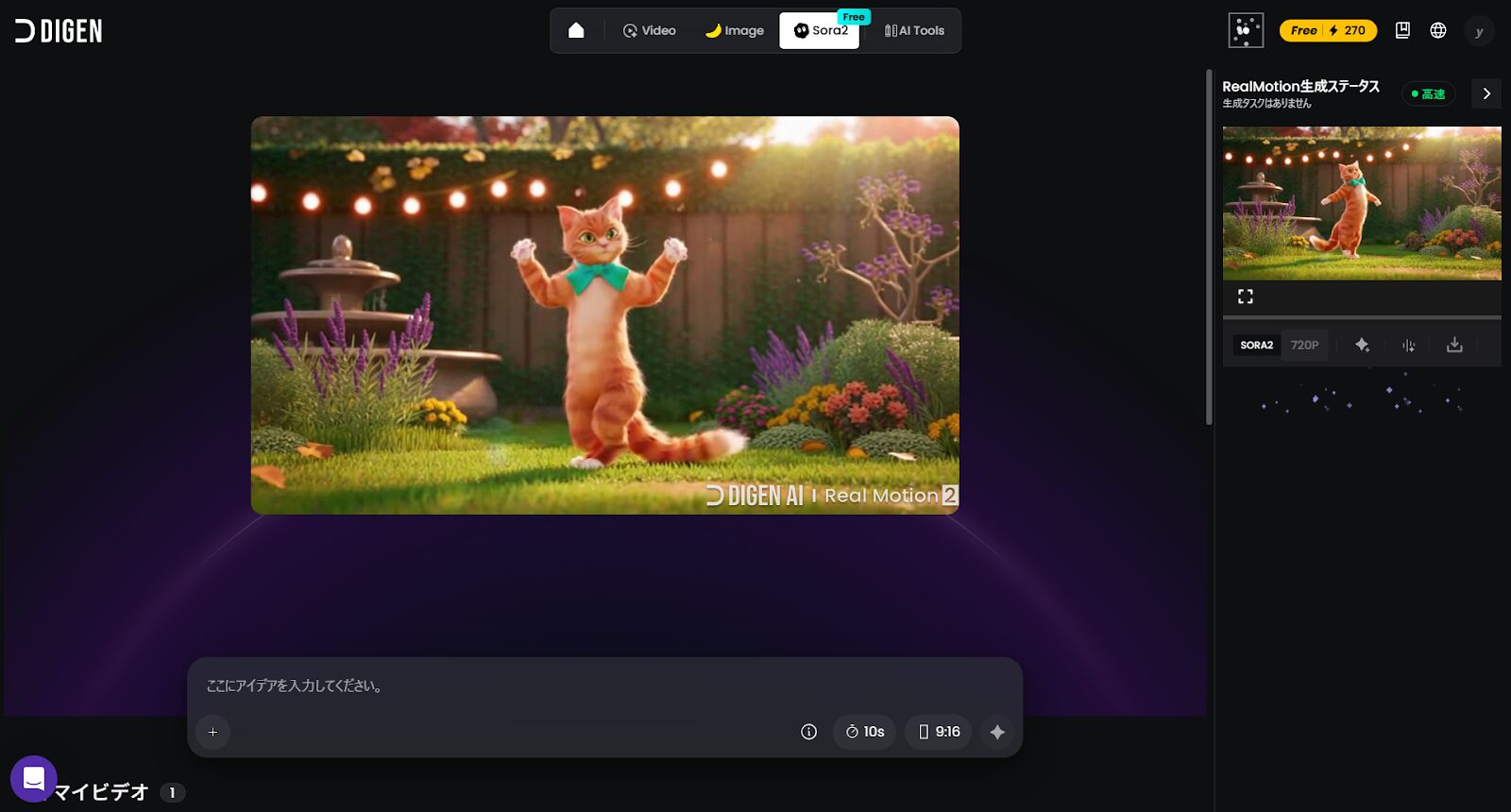
Task: Open the AI Tools menu
Action: 914,30
